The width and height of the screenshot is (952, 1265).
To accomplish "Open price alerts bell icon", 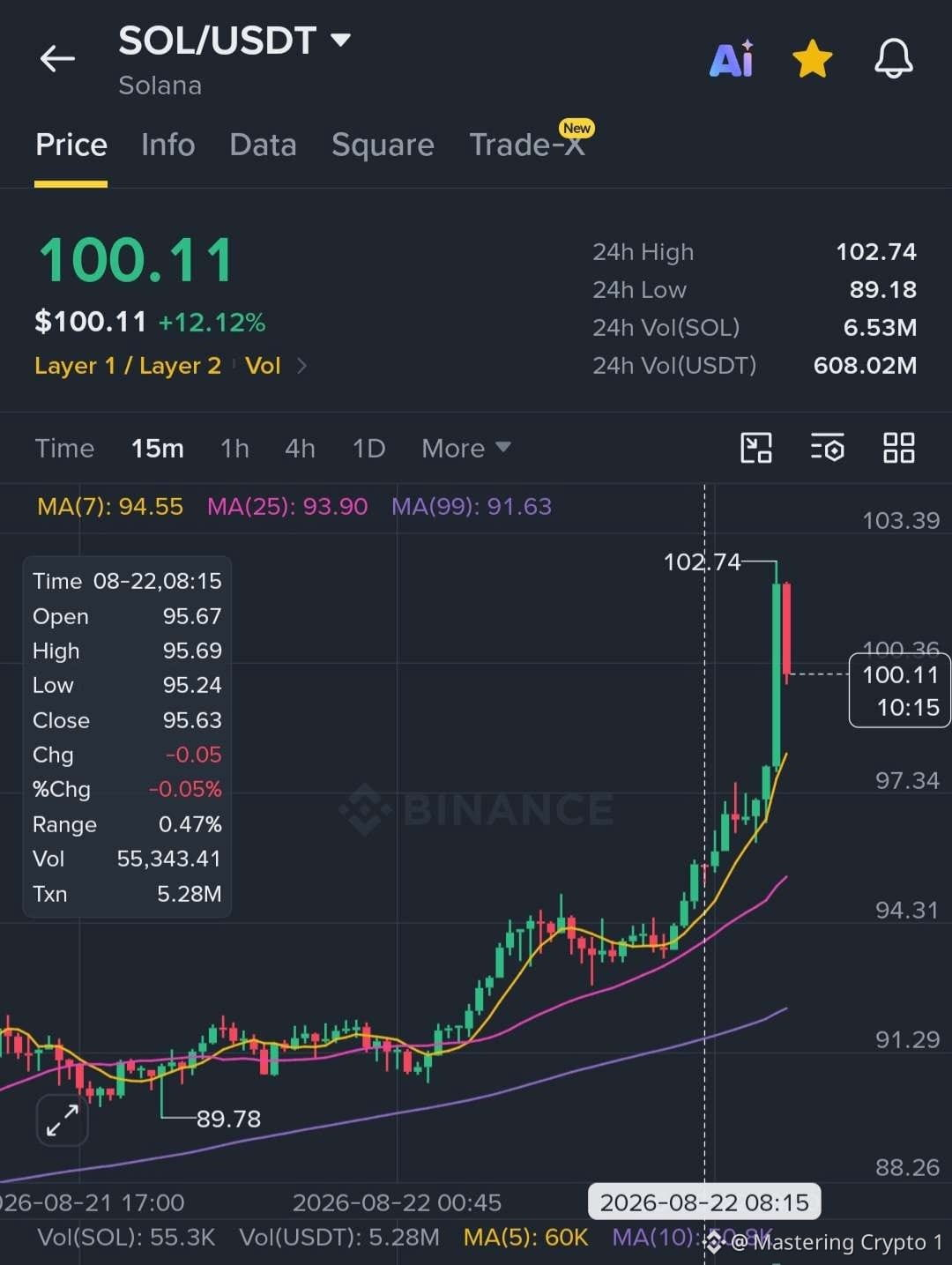I will pos(893,59).
